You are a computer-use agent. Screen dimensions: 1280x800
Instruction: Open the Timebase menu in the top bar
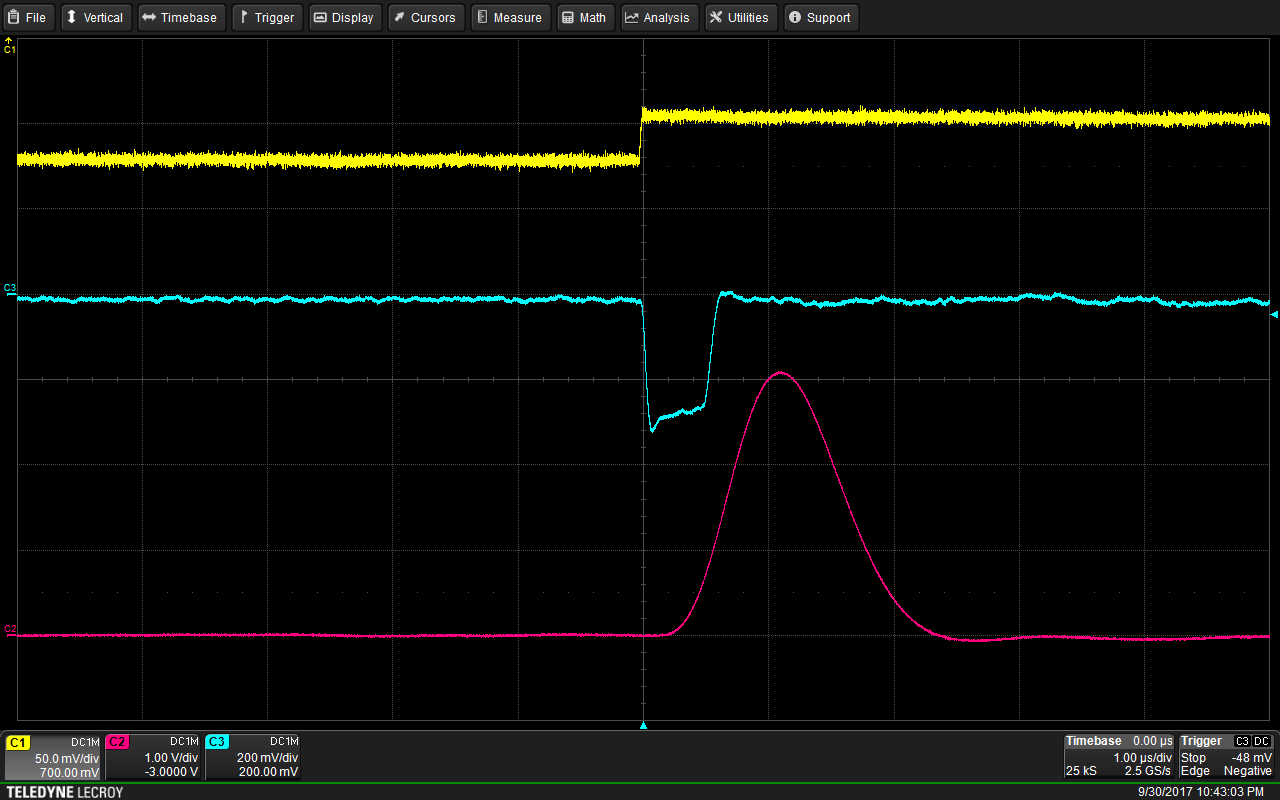click(x=180, y=18)
